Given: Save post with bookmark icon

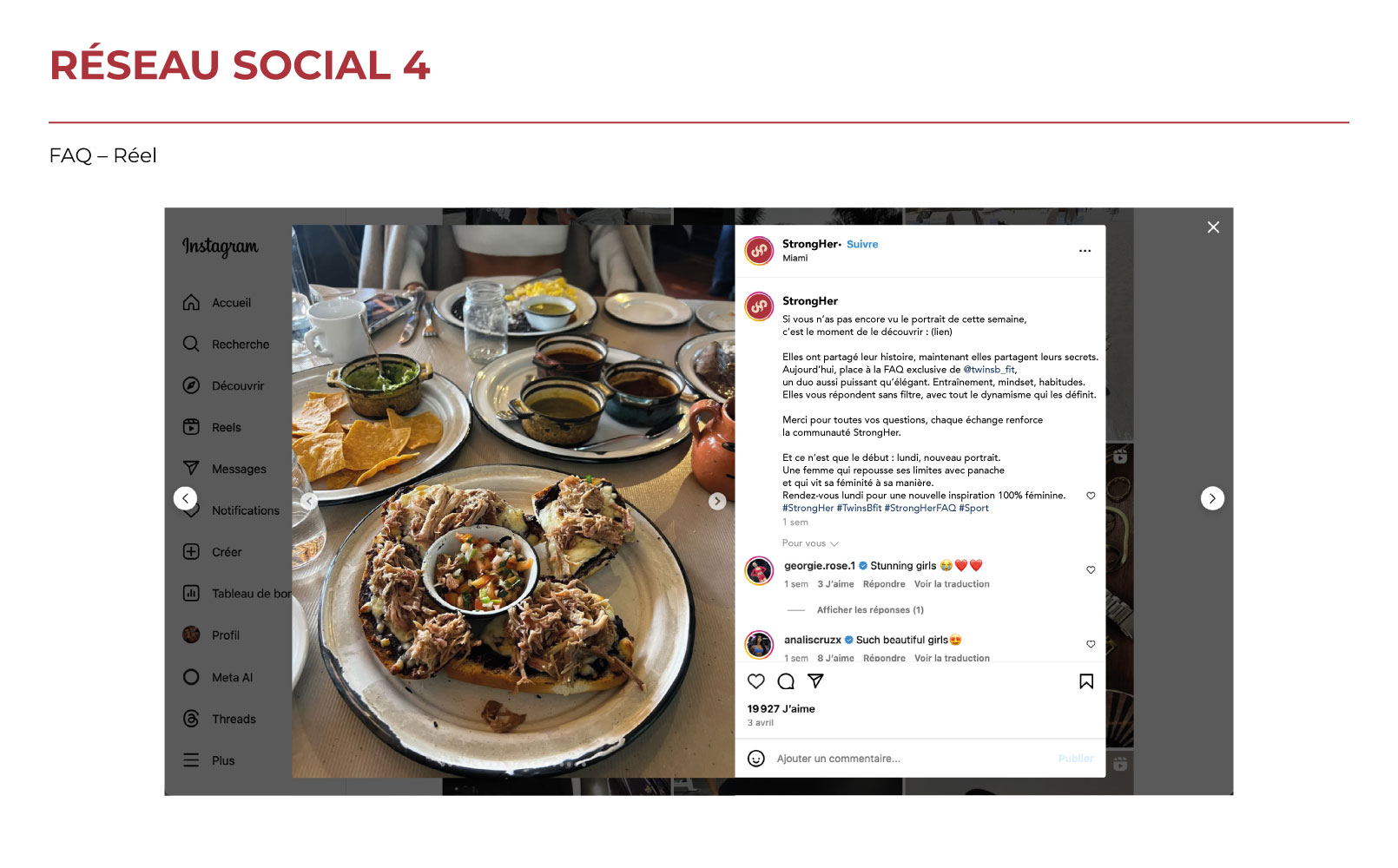Looking at the screenshot, I should coord(1086,681).
